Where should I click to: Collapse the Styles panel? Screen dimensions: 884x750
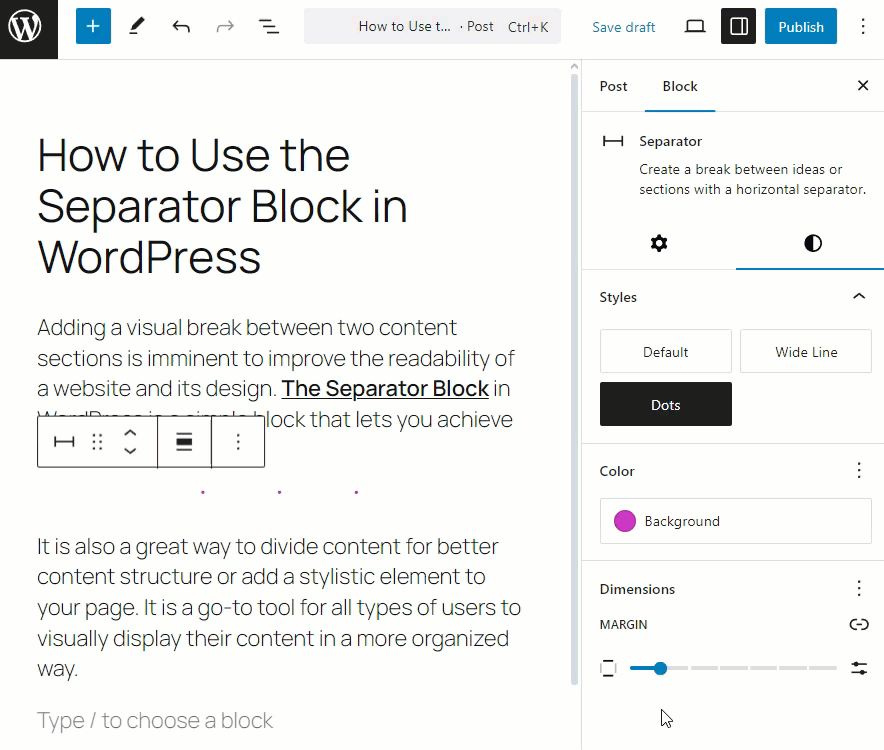(x=859, y=297)
